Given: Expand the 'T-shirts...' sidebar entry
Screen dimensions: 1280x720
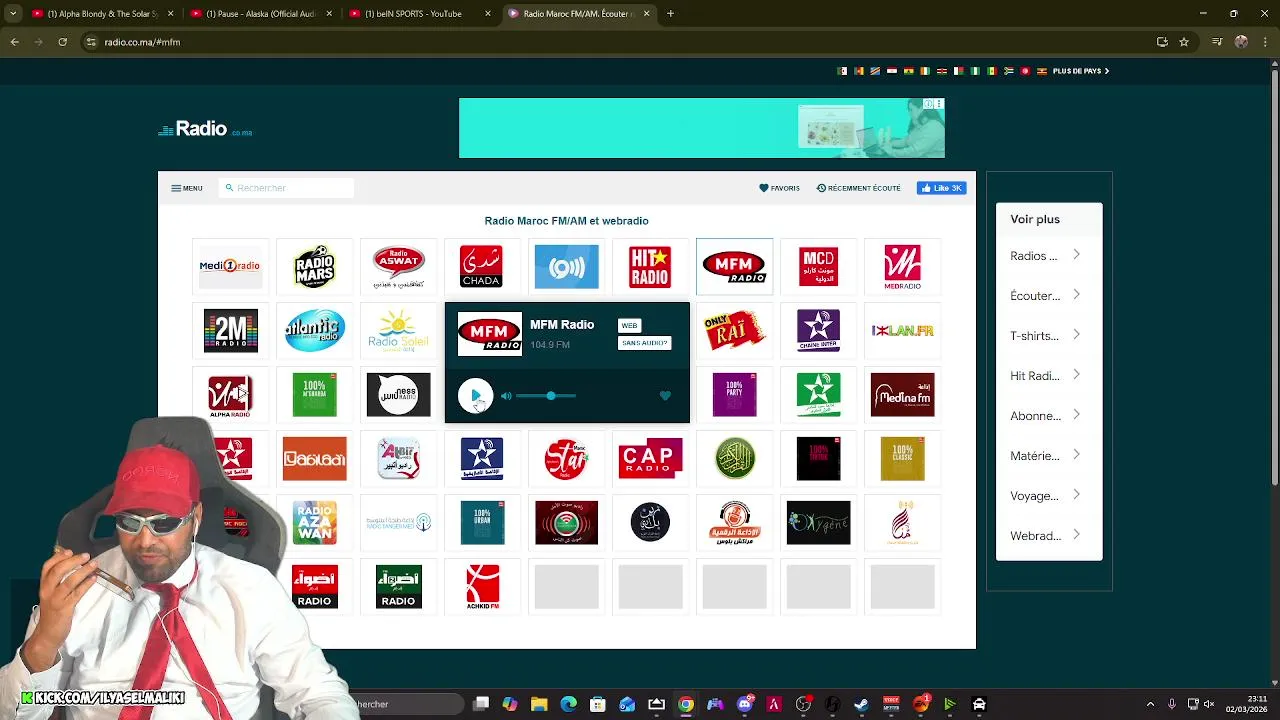Looking at the screenshot, I should click(x=1045, y=336).
